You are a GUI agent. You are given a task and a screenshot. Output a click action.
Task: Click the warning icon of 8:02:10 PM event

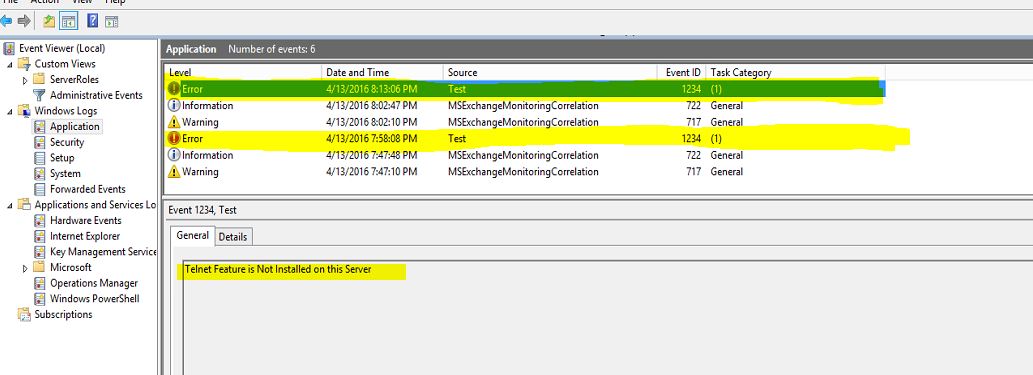175,122
